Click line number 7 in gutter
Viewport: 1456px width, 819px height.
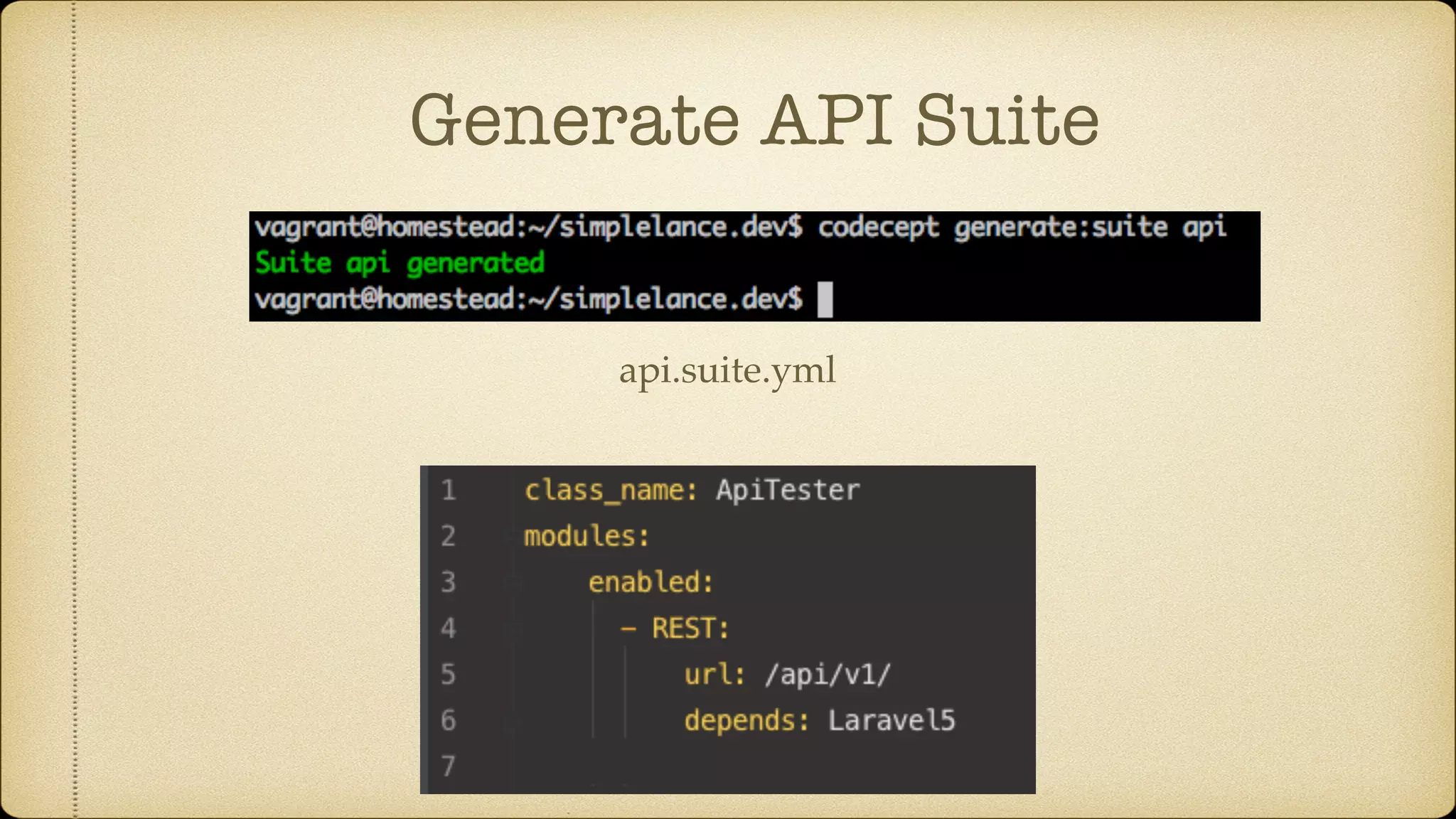[448, 766]
